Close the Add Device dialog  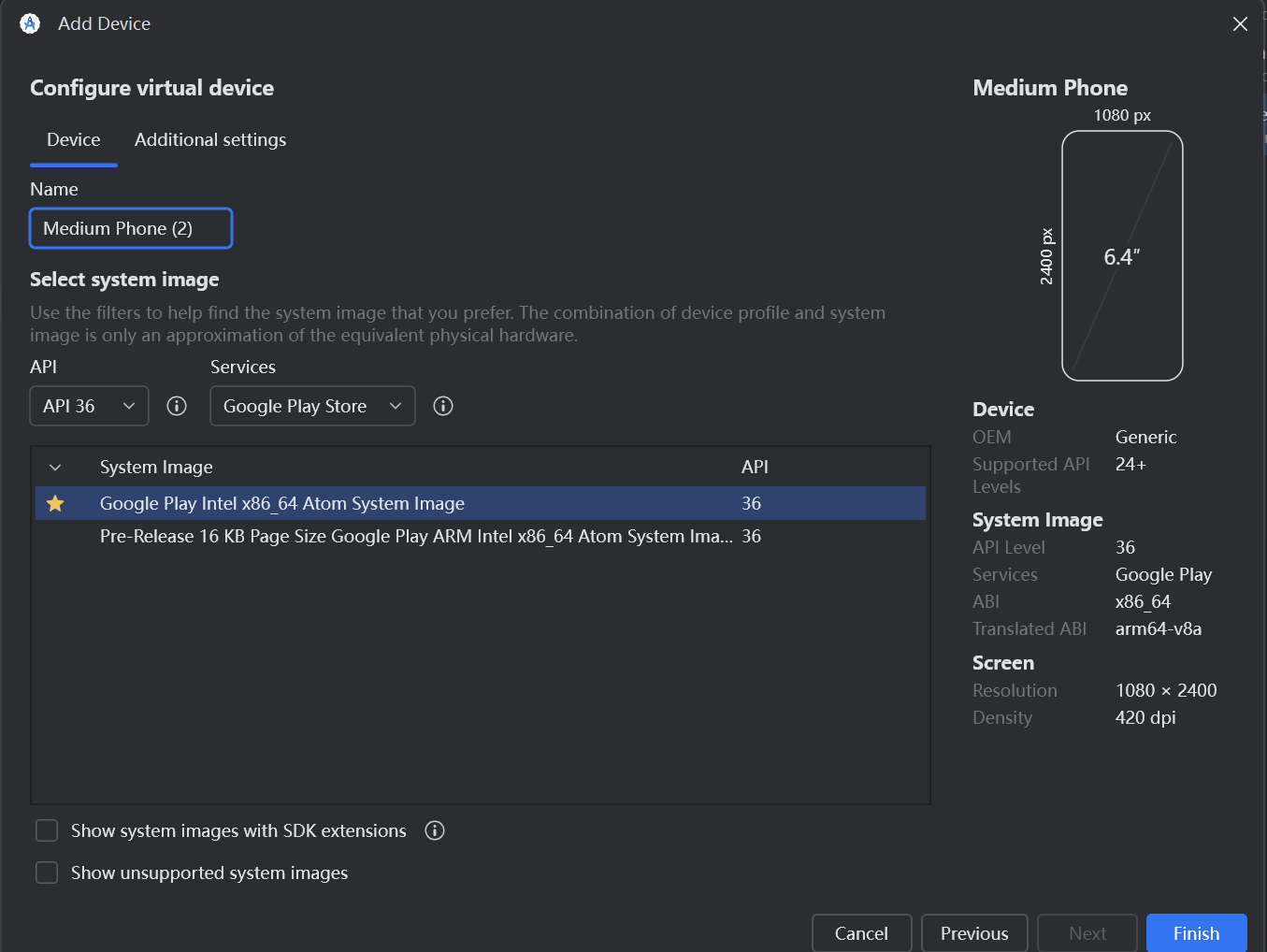[1240, 24]
